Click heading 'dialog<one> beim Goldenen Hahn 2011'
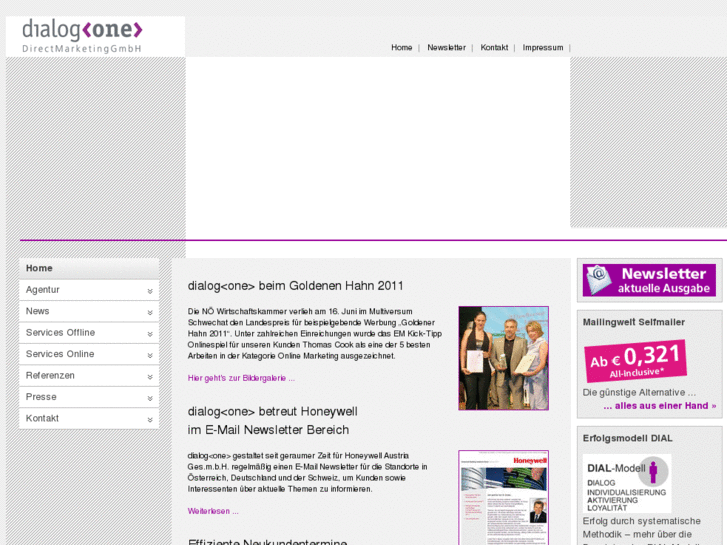 pos(295,286)
